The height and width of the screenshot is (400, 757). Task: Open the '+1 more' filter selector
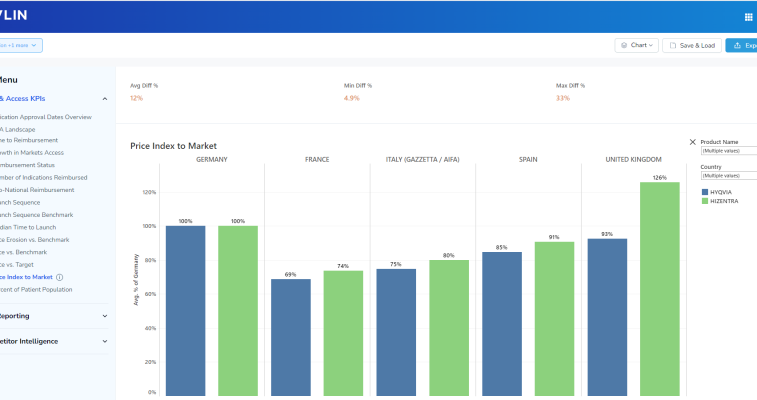(20, 45)
